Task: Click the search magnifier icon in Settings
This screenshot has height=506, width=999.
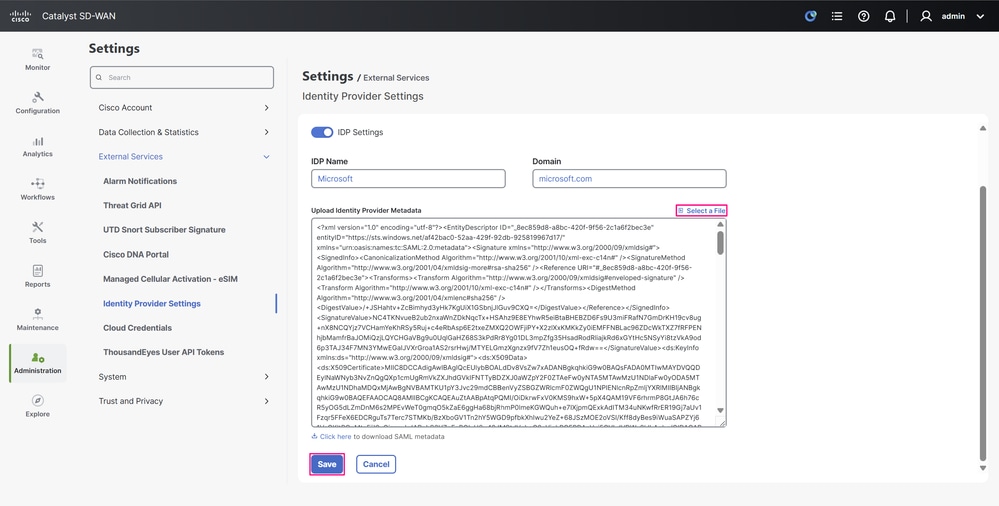Action: [99, 77]
